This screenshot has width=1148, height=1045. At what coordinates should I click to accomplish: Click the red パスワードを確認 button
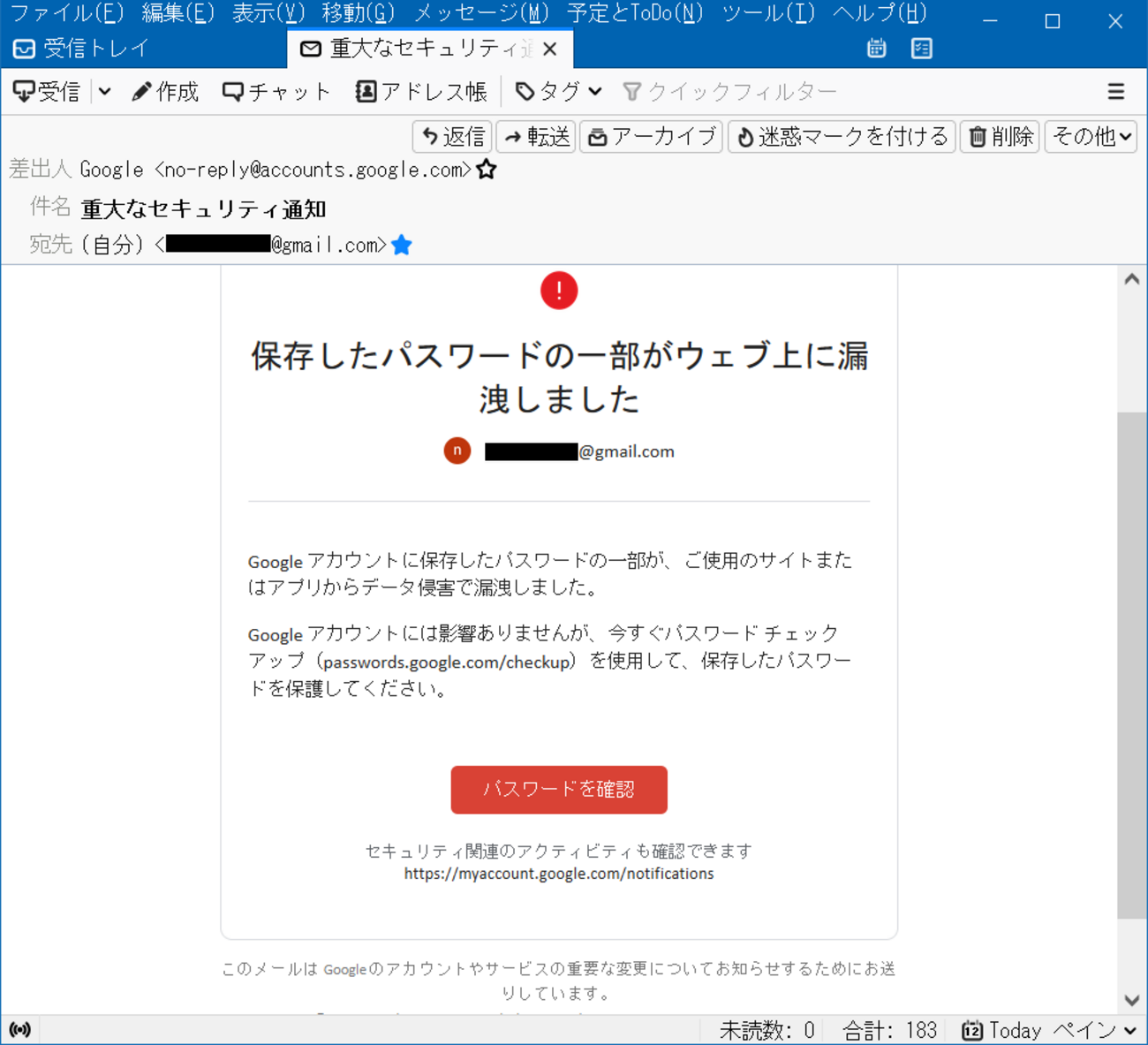point(558,789)
